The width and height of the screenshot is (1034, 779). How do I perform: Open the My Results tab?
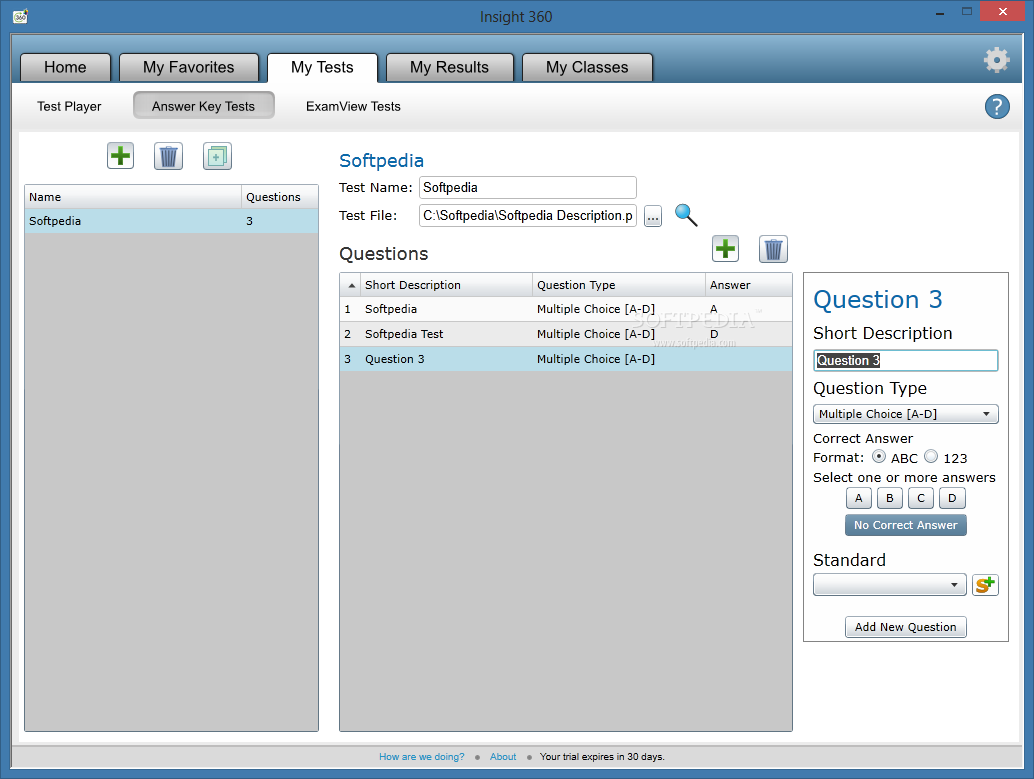[450, 67]
